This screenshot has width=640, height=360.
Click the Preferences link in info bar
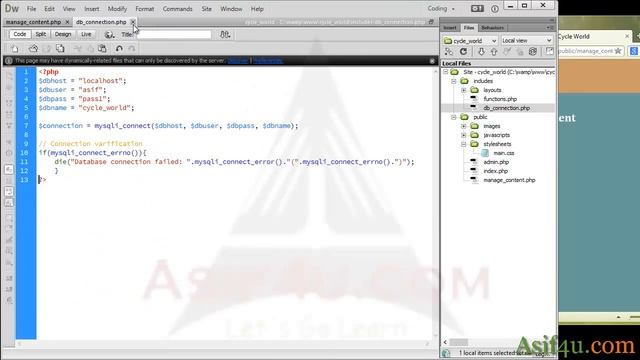tap(268, 61)
